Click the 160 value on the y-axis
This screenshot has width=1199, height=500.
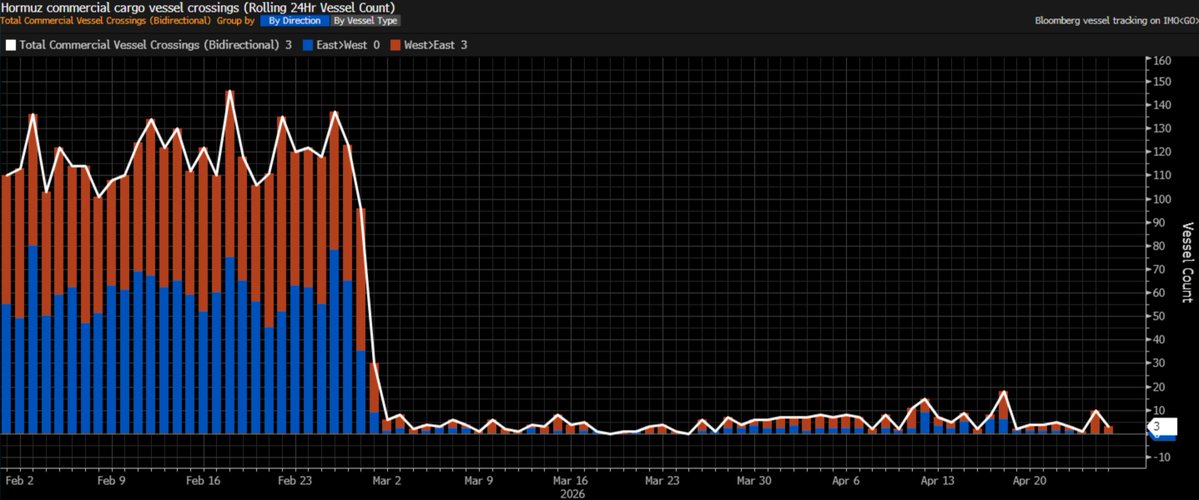coord(1163,59)
